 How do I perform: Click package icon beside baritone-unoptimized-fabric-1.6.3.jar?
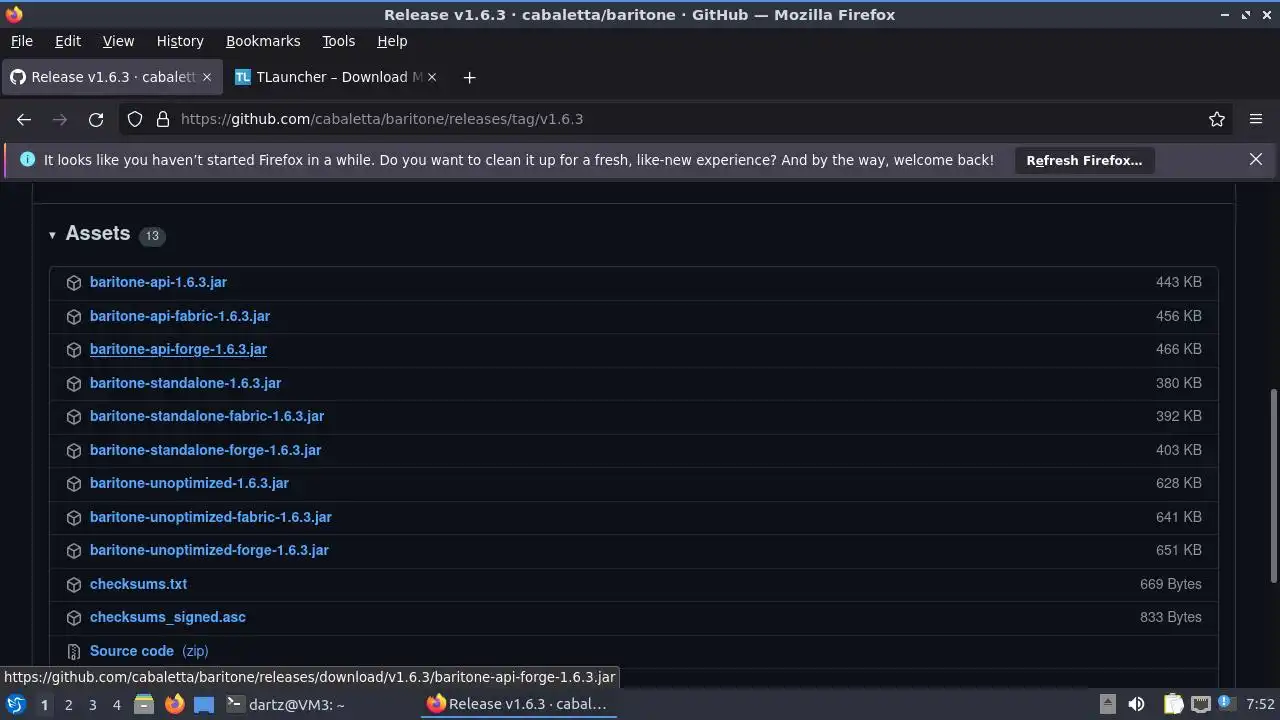click(x=73, y=517)
